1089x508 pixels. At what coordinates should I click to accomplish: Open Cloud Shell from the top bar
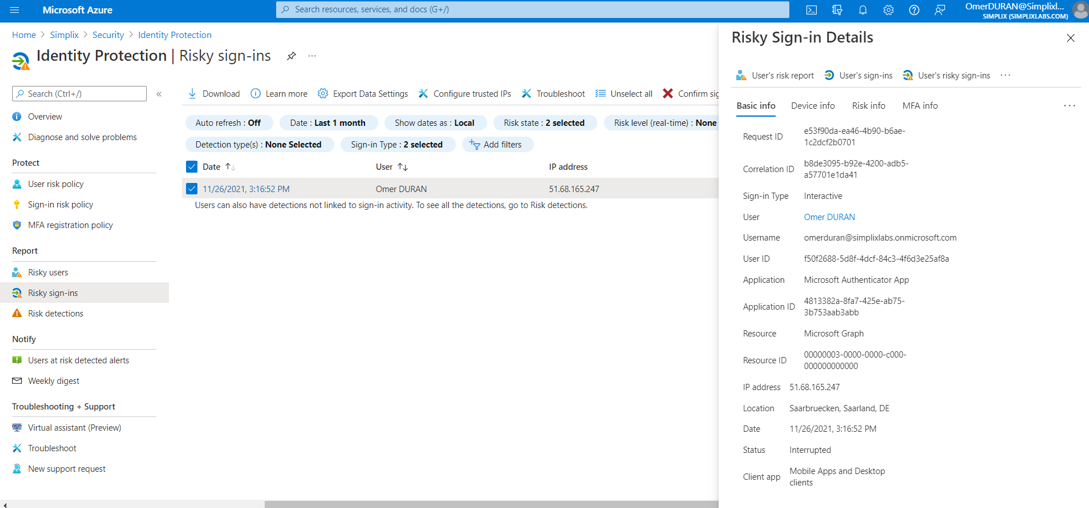810,10
